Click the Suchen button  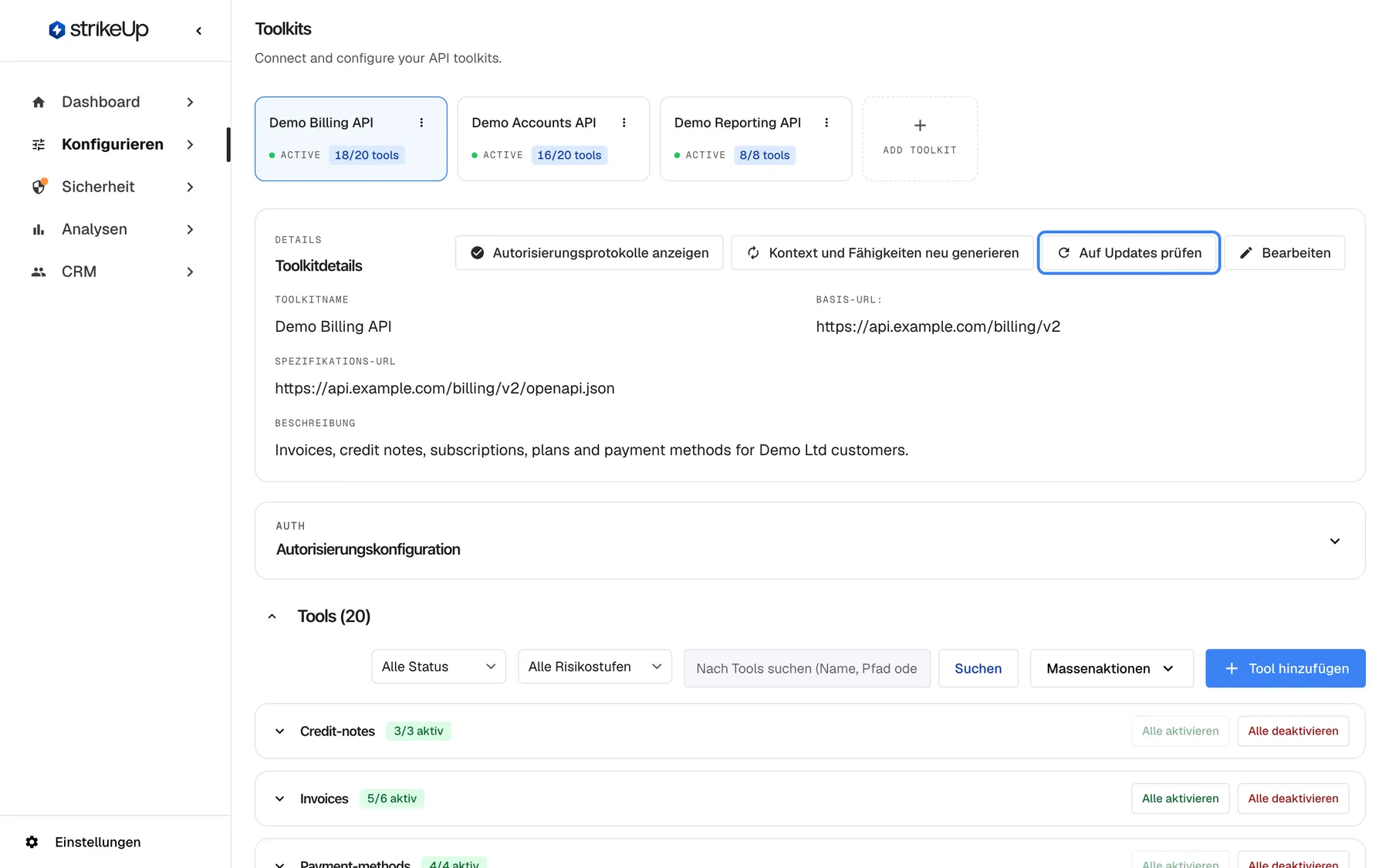[978, 668]
